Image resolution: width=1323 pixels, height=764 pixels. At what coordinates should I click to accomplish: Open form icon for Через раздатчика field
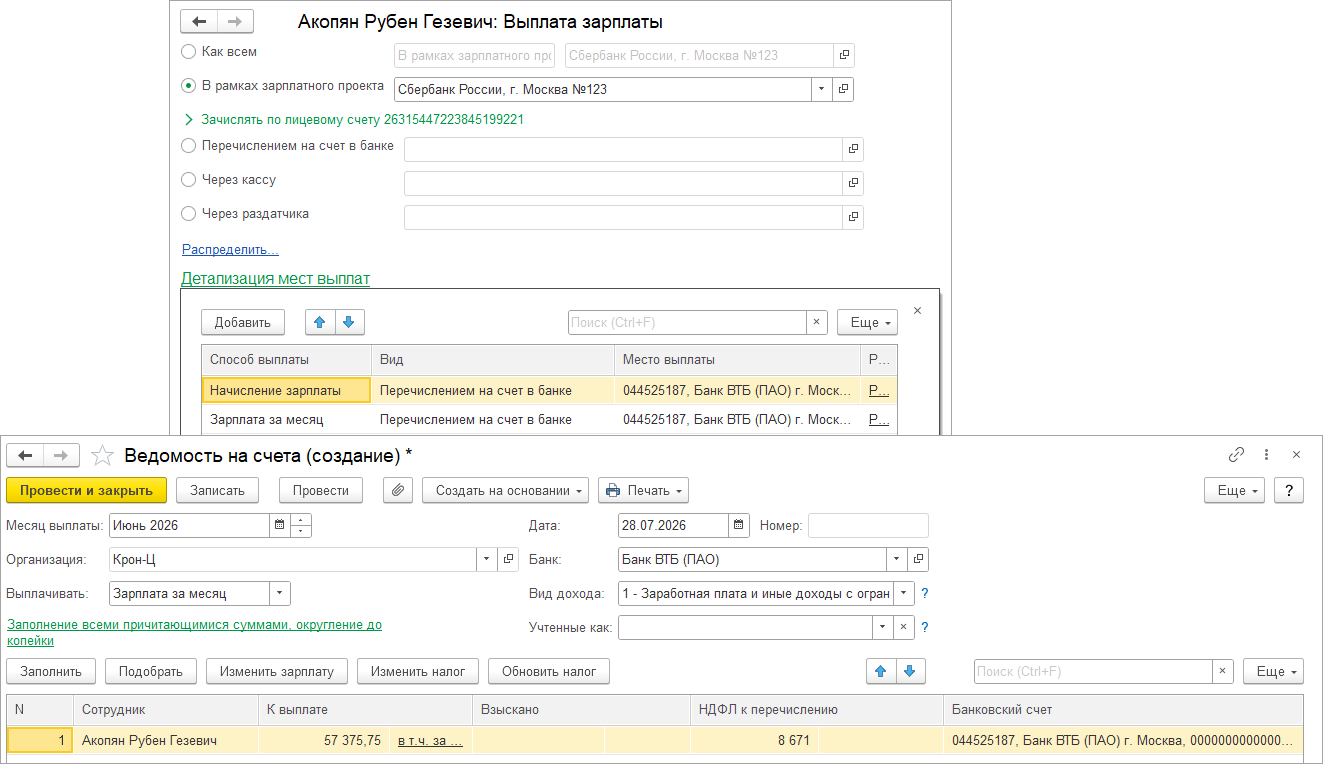pyautogui.click(x=853, y=217)
